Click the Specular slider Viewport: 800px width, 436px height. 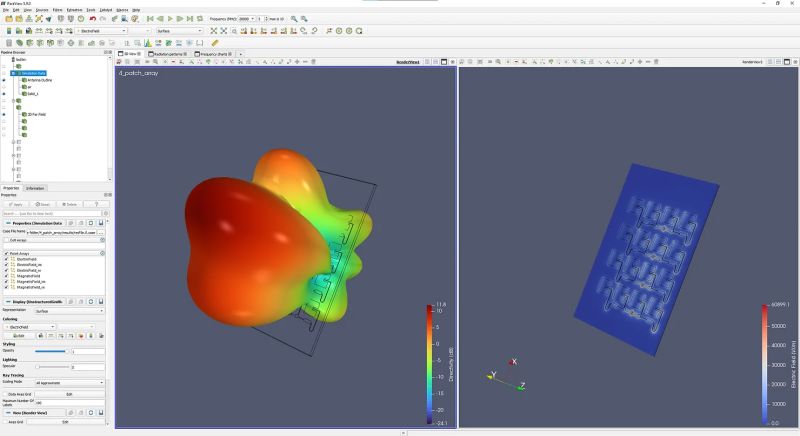[51, 367]
